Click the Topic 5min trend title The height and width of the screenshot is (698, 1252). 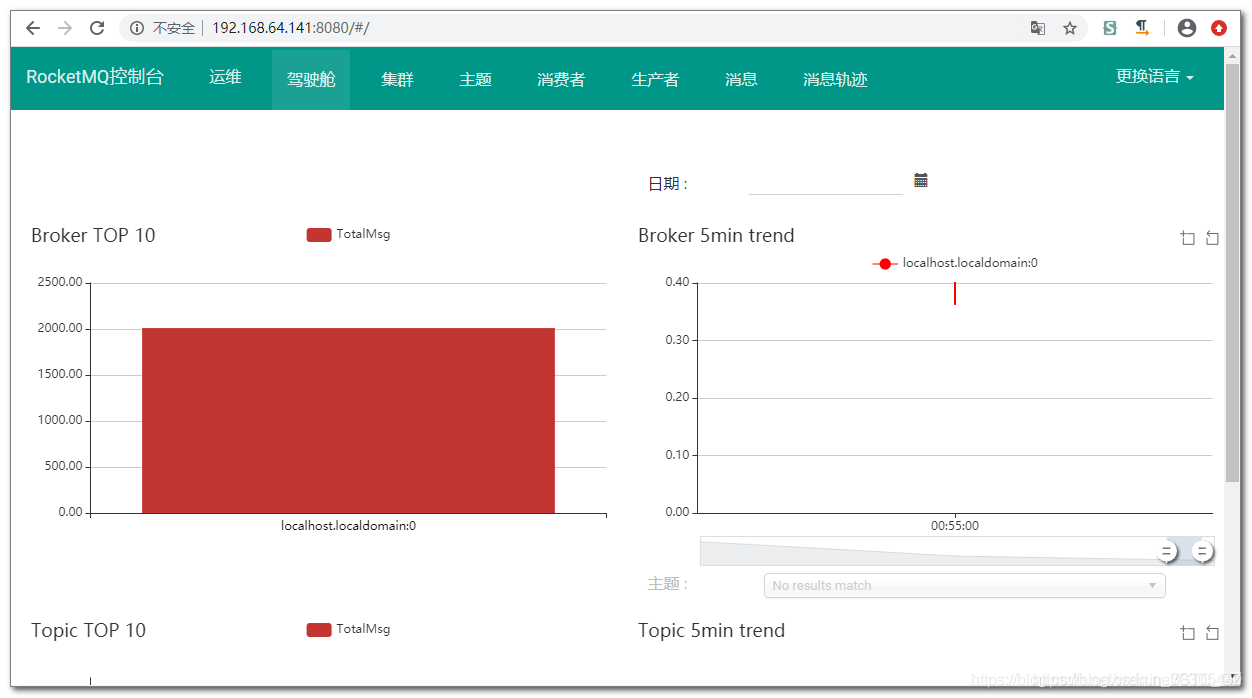click(x=711, y=631)
